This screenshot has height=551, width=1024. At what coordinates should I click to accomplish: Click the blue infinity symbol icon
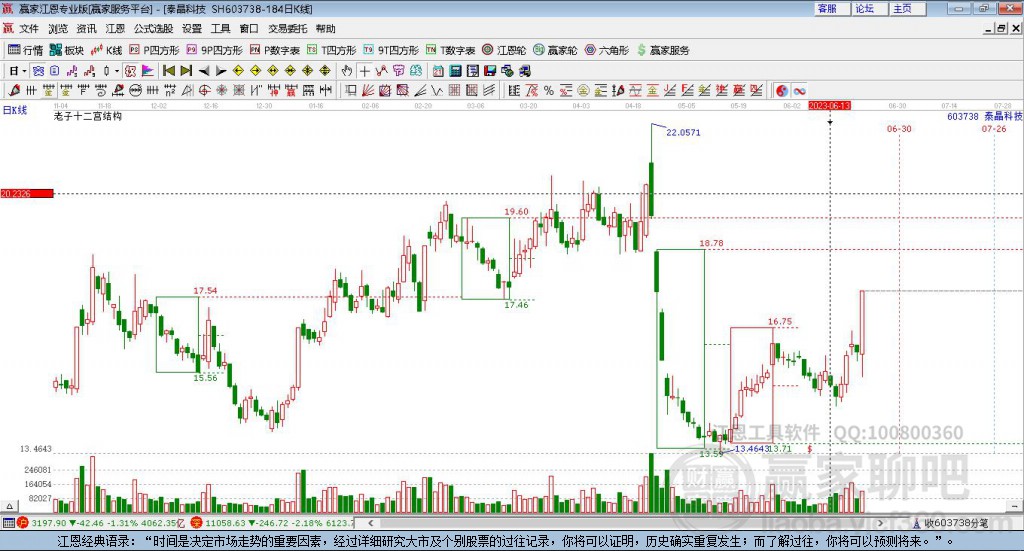click(x=799, y=91)
